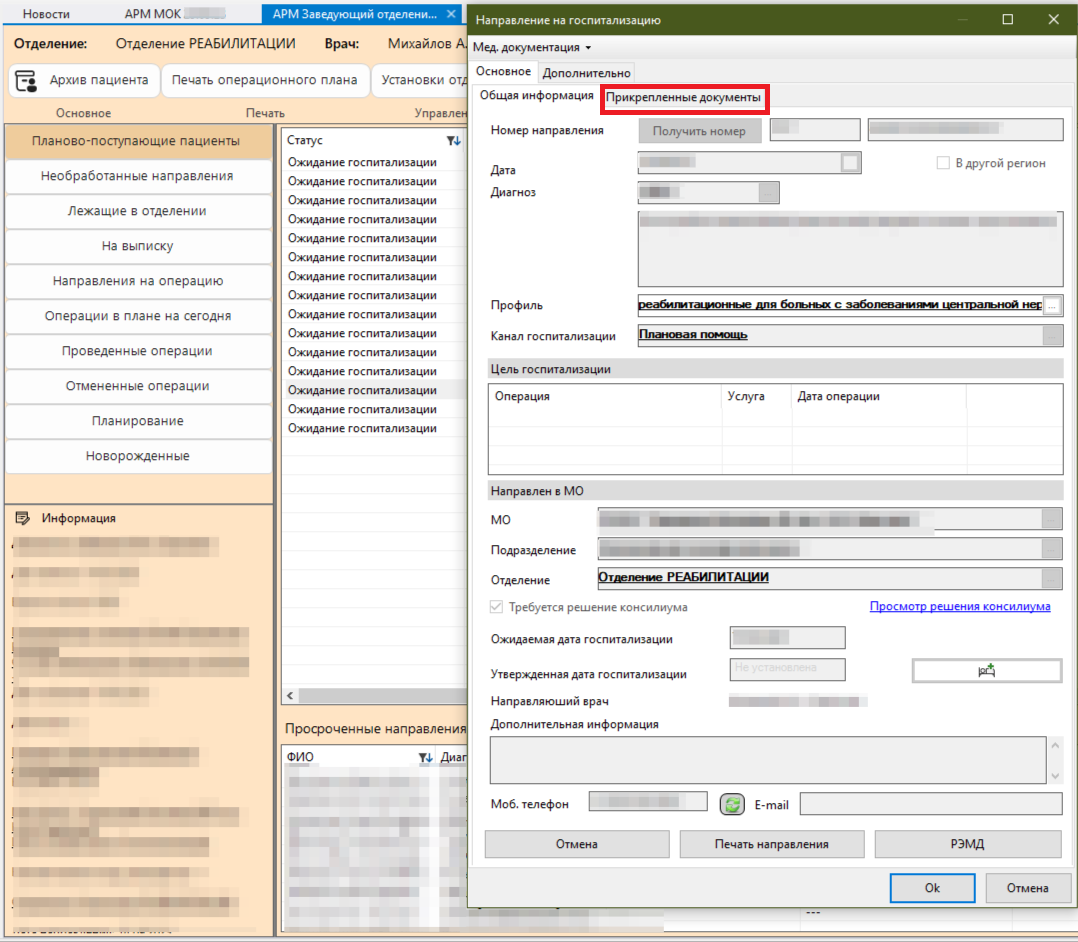Switch to the Дополнительно tab
The width and height of the screenshot is (1078, 942).
(586, 73)
